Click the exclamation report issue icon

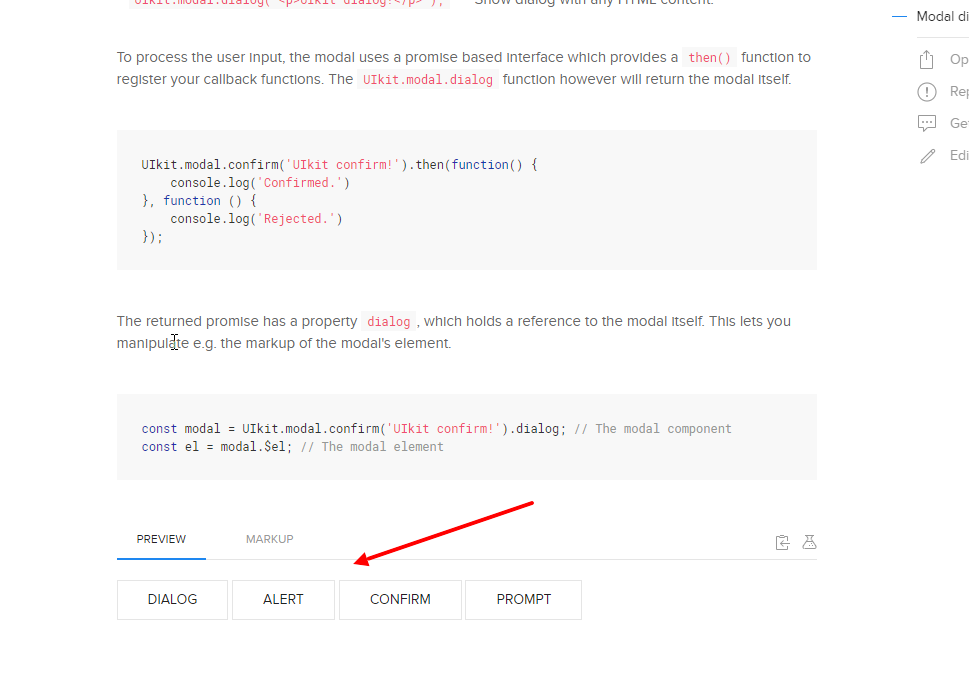tap(927, 92)
